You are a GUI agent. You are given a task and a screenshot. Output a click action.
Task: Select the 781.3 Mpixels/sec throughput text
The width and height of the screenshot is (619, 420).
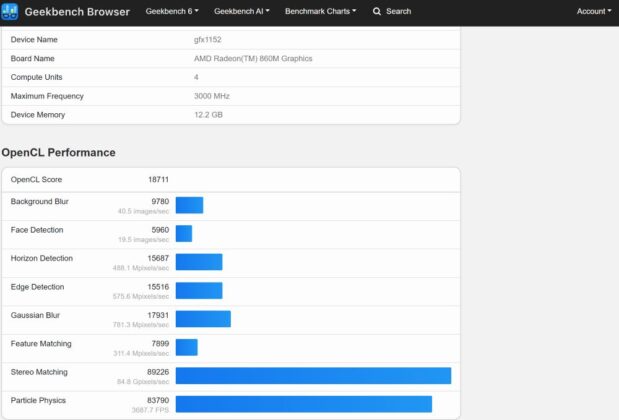click(x=141, y=325)
